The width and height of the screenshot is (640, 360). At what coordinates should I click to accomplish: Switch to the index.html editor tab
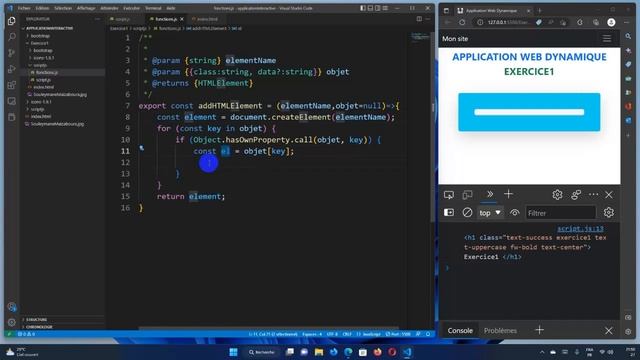(207, 19)
